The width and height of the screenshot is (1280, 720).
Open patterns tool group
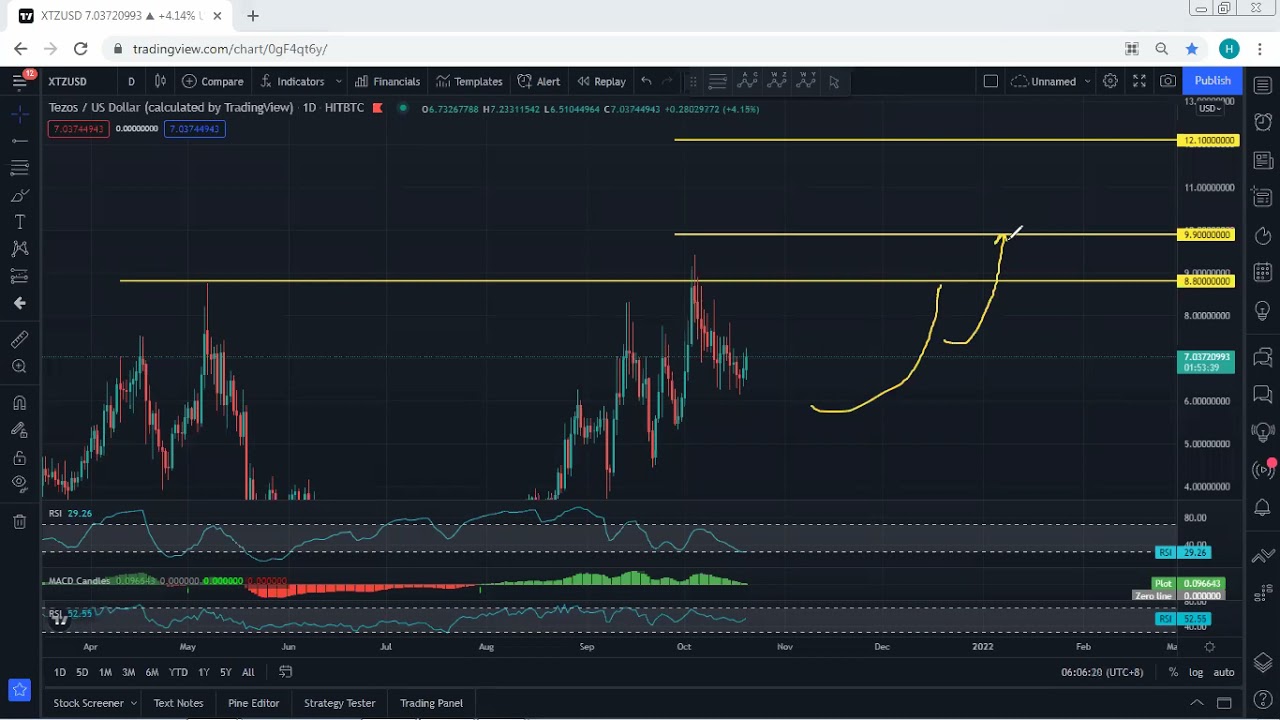[19, 249]
